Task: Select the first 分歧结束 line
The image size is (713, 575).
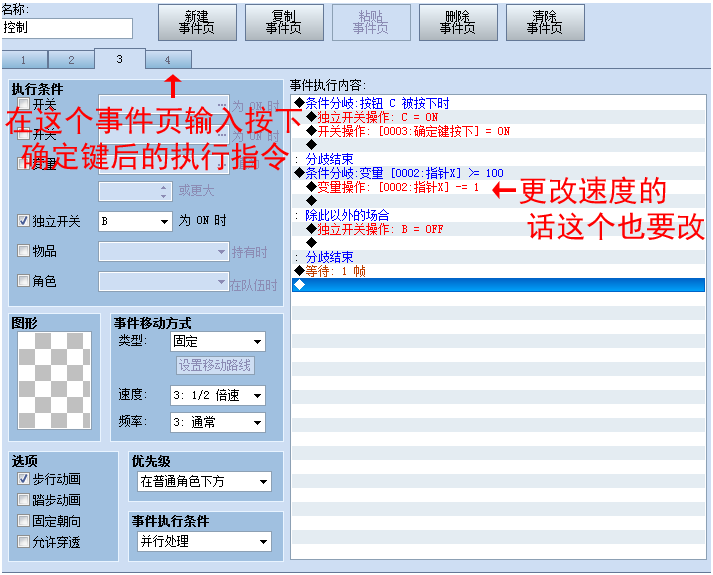Action: click(x=499, y=159)
